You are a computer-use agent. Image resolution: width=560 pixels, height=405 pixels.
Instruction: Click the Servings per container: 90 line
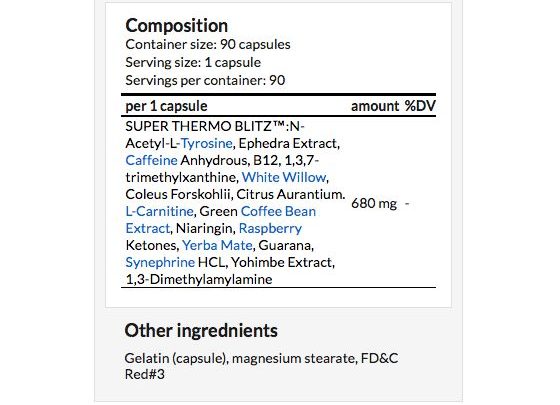tap(205, 80)
